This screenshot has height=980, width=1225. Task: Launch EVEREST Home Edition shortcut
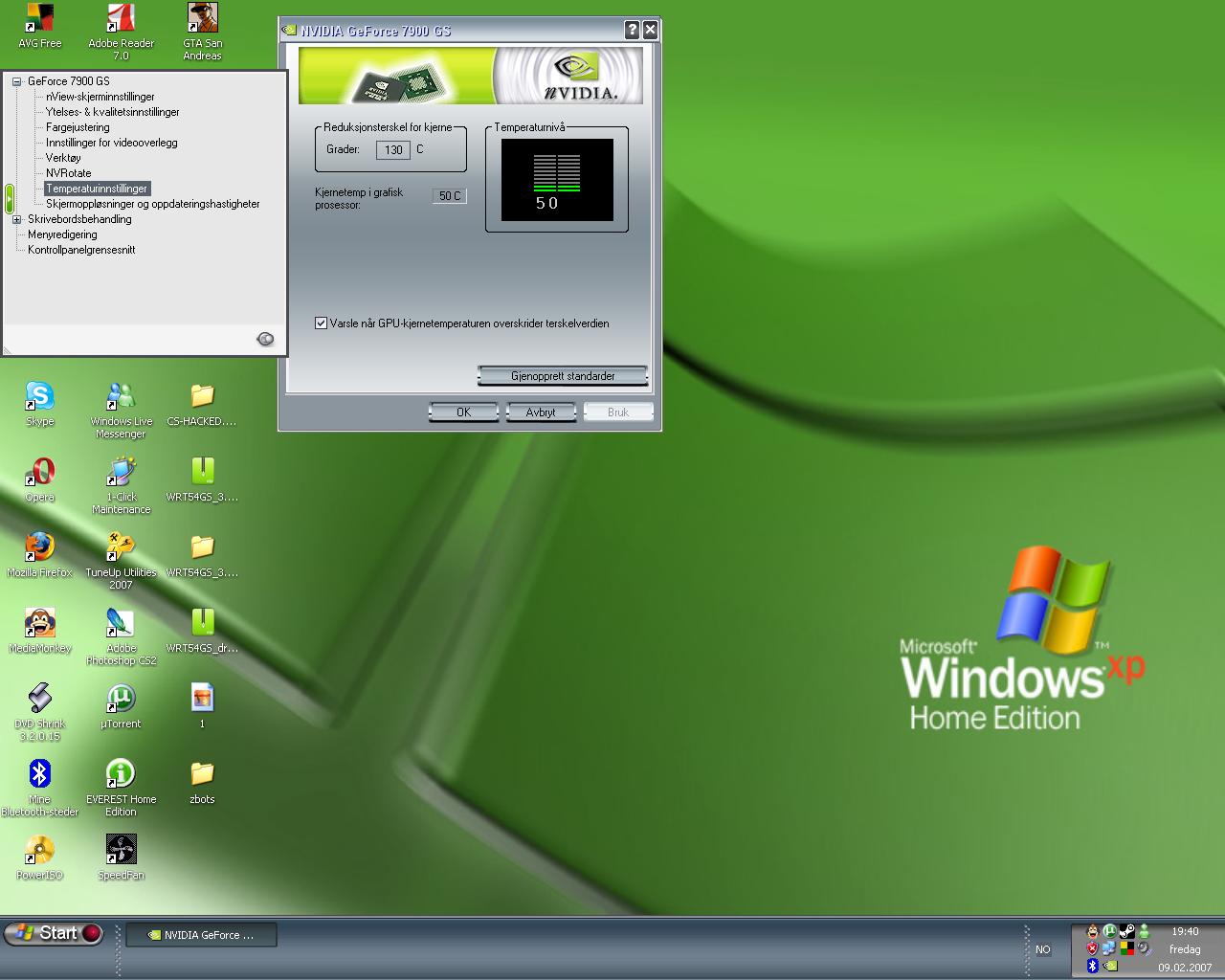[121, 773]
